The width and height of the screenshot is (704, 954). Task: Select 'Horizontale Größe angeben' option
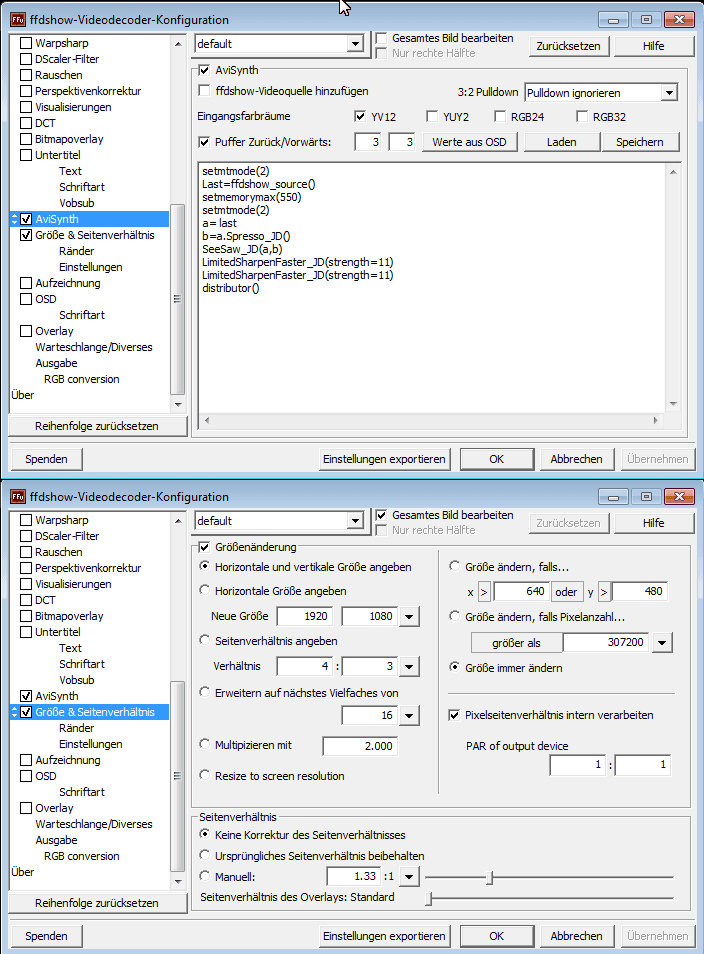205,590
